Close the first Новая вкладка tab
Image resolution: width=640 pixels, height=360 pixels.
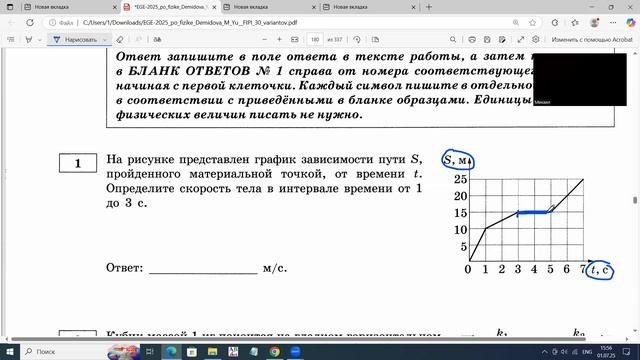click(x=115, y=7)
